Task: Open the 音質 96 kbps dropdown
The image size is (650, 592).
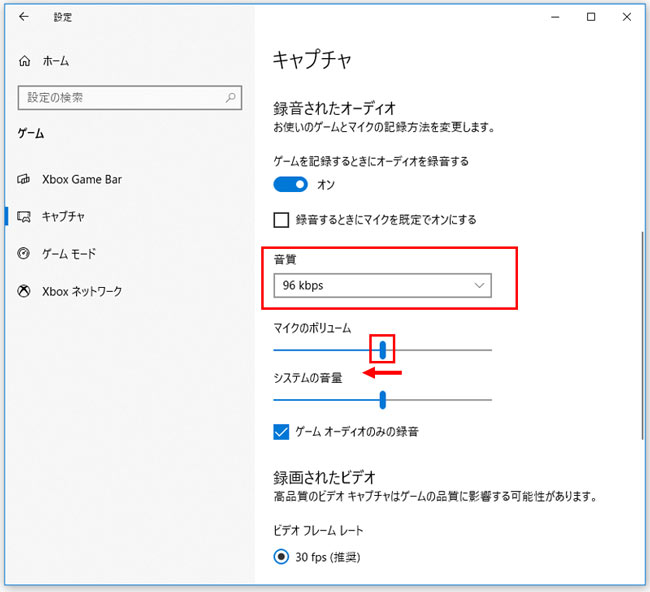Action: point(382,285)
